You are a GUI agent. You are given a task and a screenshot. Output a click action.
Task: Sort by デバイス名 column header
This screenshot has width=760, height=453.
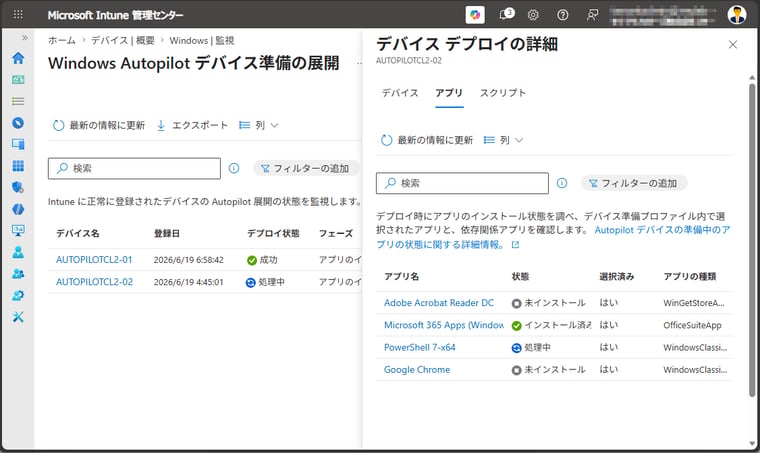click(x=78, y=234)
